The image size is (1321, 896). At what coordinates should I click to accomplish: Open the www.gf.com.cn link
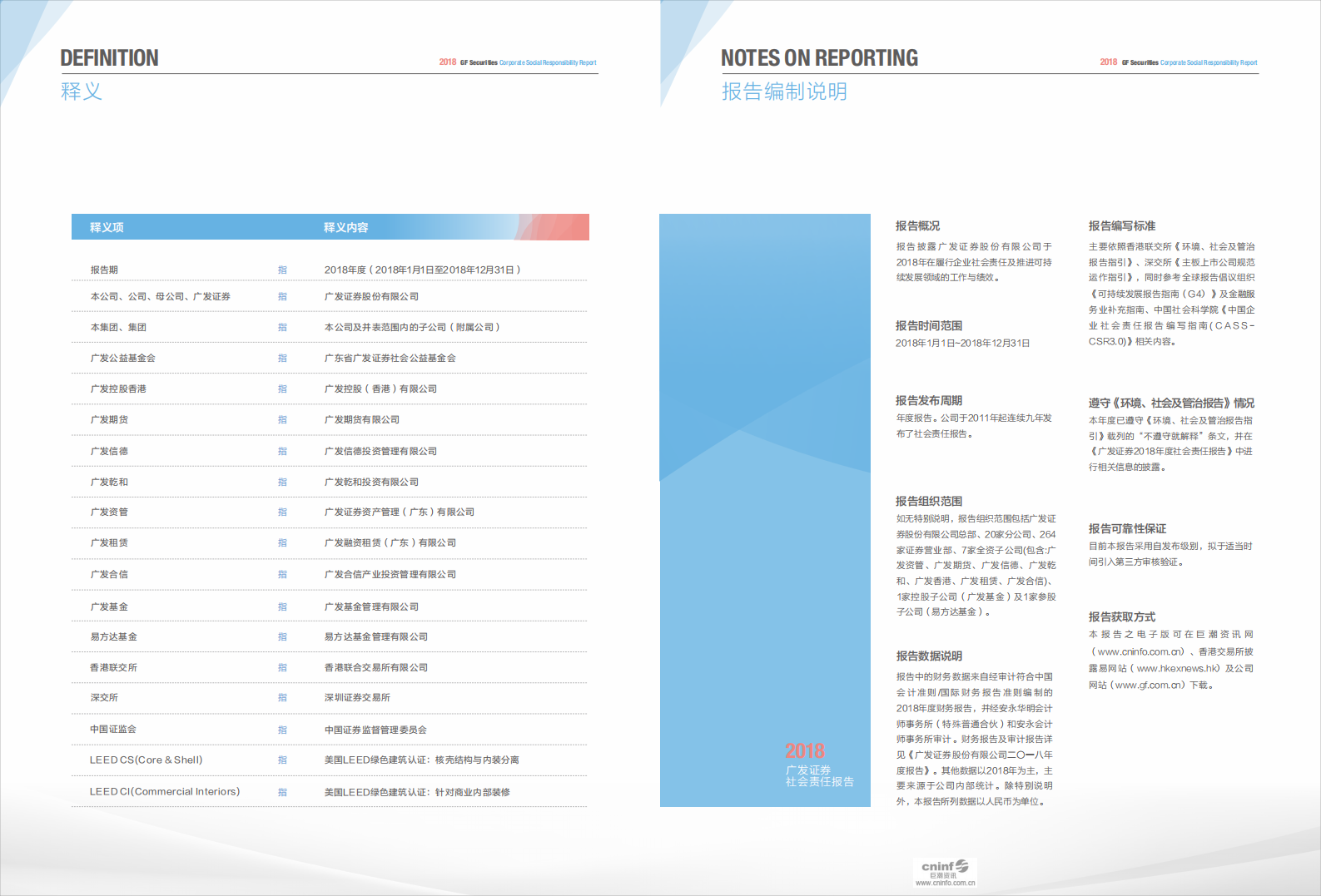(x=1149, y=685)
